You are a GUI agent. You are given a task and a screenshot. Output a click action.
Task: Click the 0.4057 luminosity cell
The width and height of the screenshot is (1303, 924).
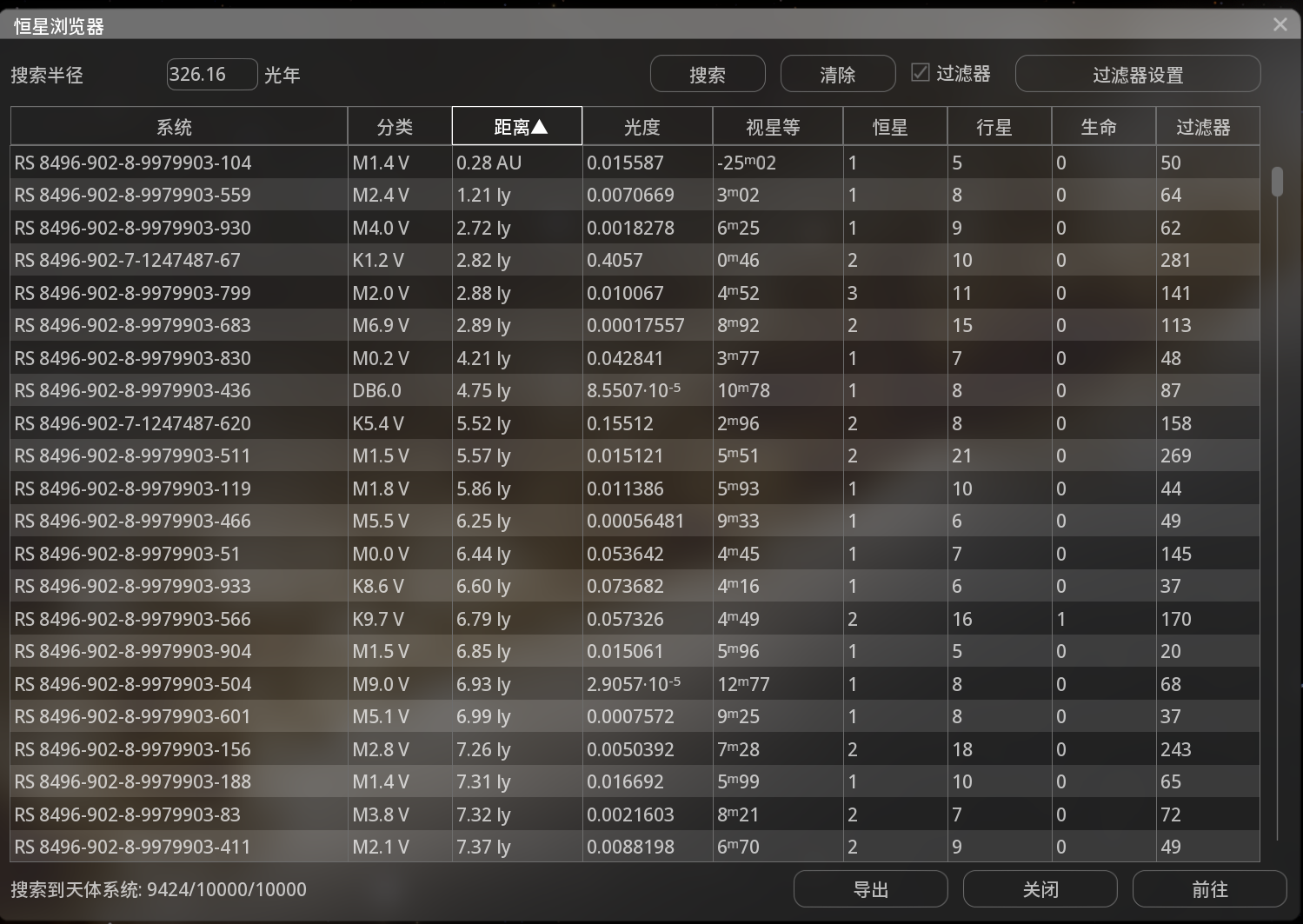coord(648,260)
